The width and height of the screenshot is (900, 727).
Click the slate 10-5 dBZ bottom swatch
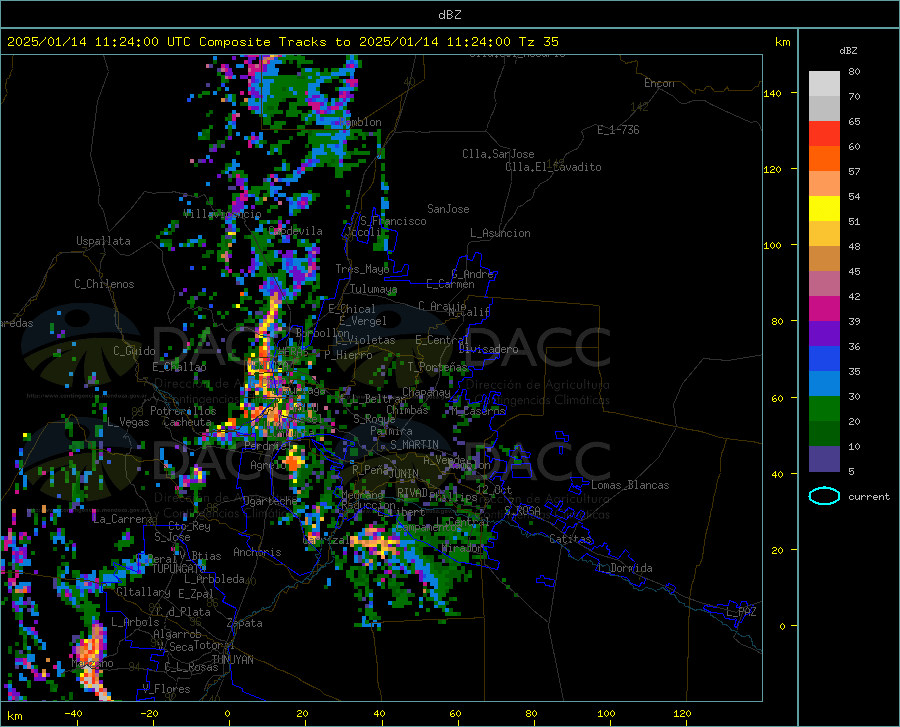tap(824, 459)
